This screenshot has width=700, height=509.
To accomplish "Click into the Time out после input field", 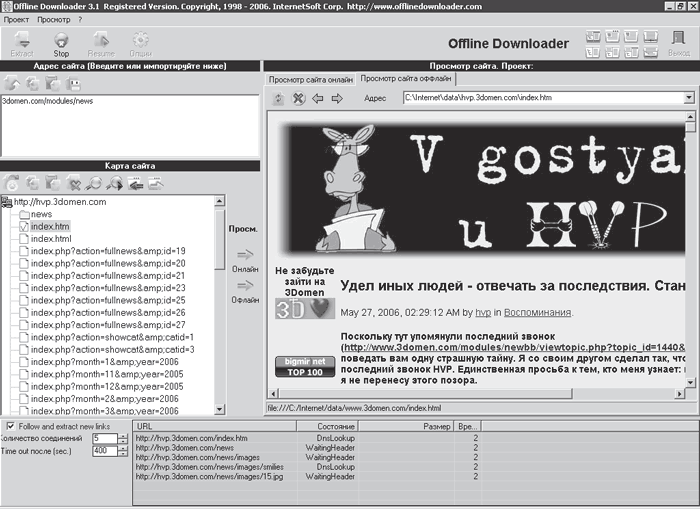I will pyautogui.click(x=103, y=451).
